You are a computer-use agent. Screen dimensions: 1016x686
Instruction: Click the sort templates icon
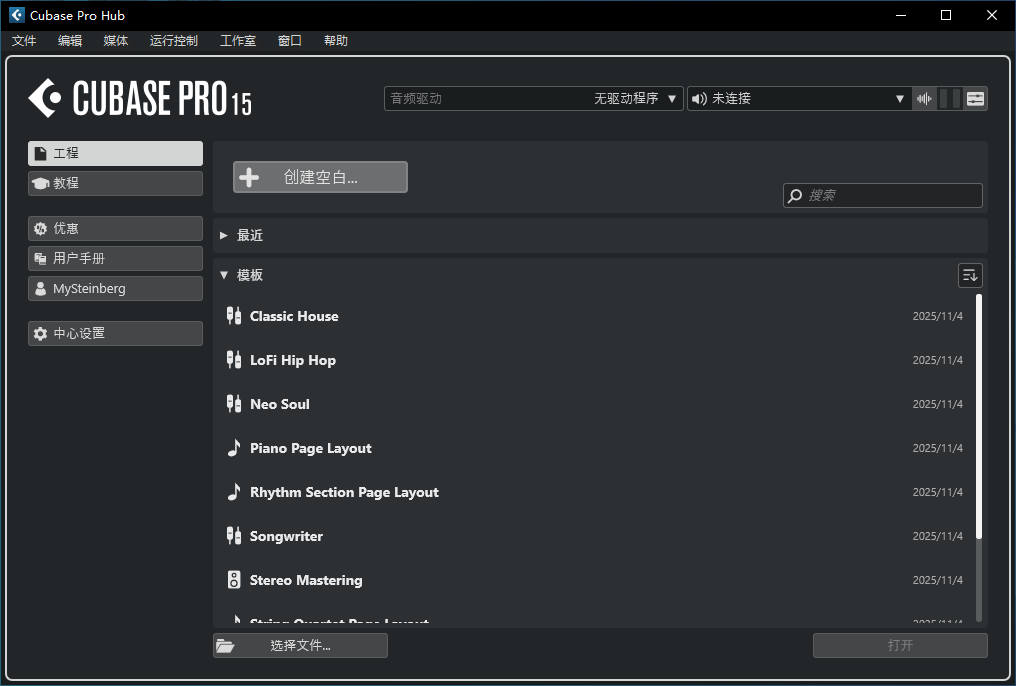pos(970,275)
